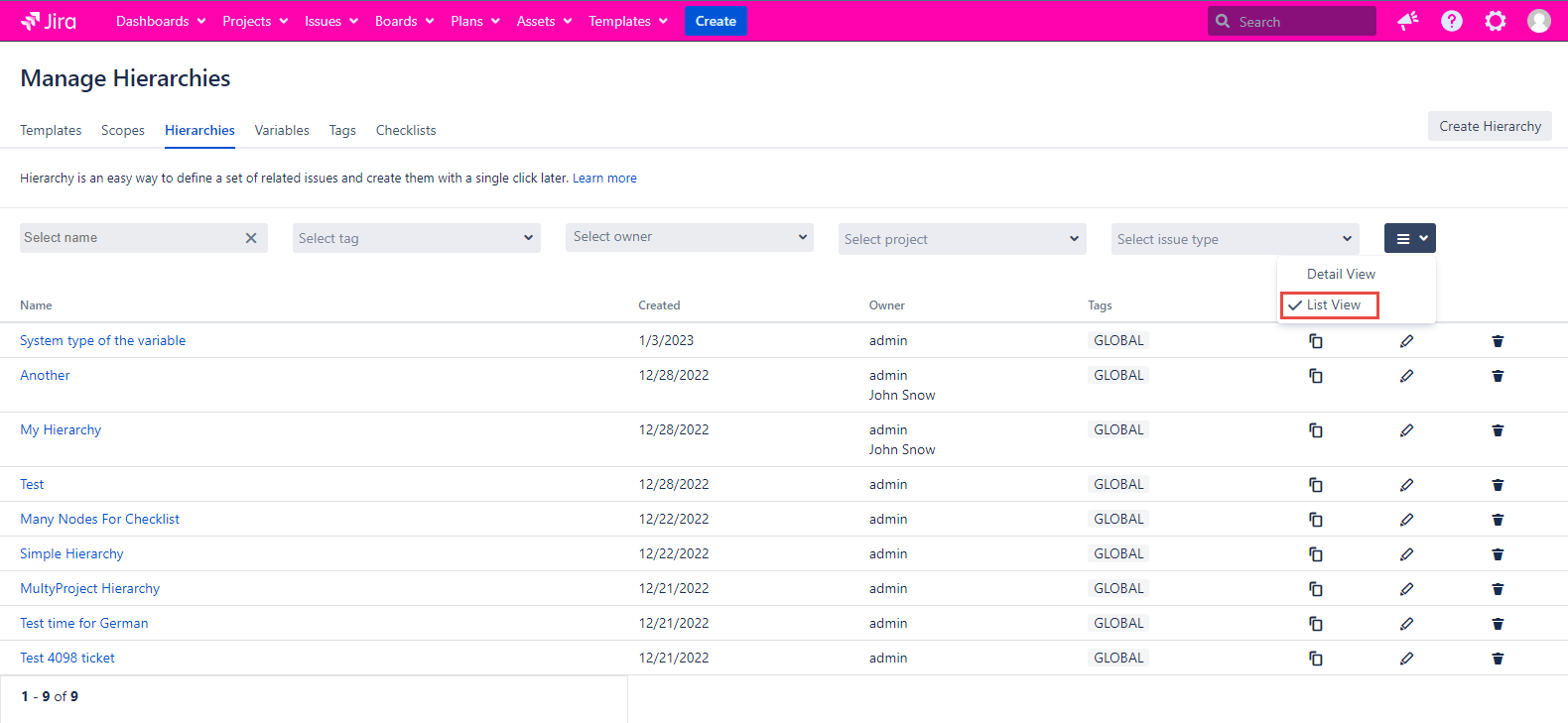Delete the My Hierarchy row using trash icon
This screenshot has height=723, width=1568.
tap(1498, 430)
